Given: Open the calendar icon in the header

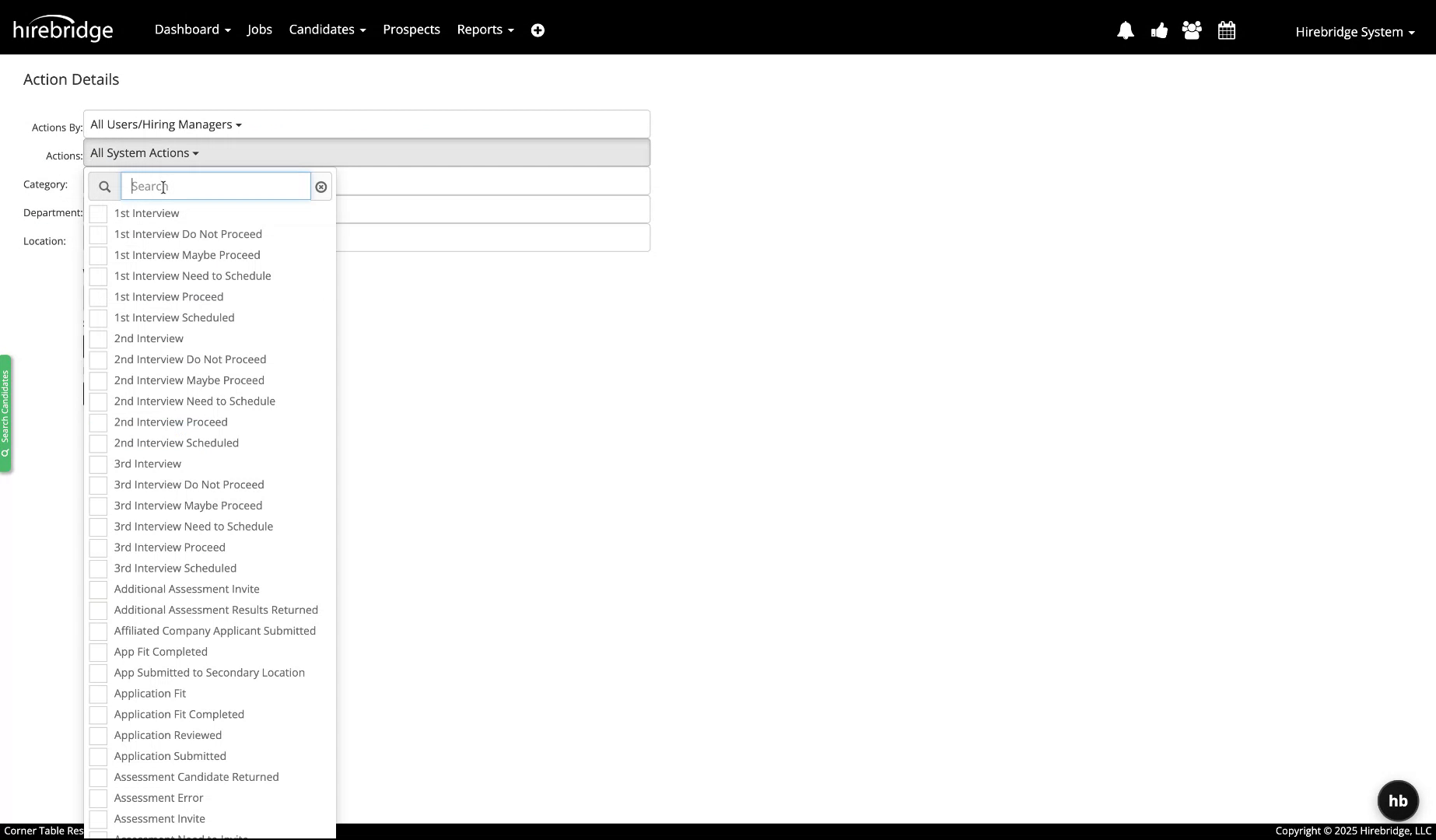Looking at the screenshot, I should point(1226,30).
